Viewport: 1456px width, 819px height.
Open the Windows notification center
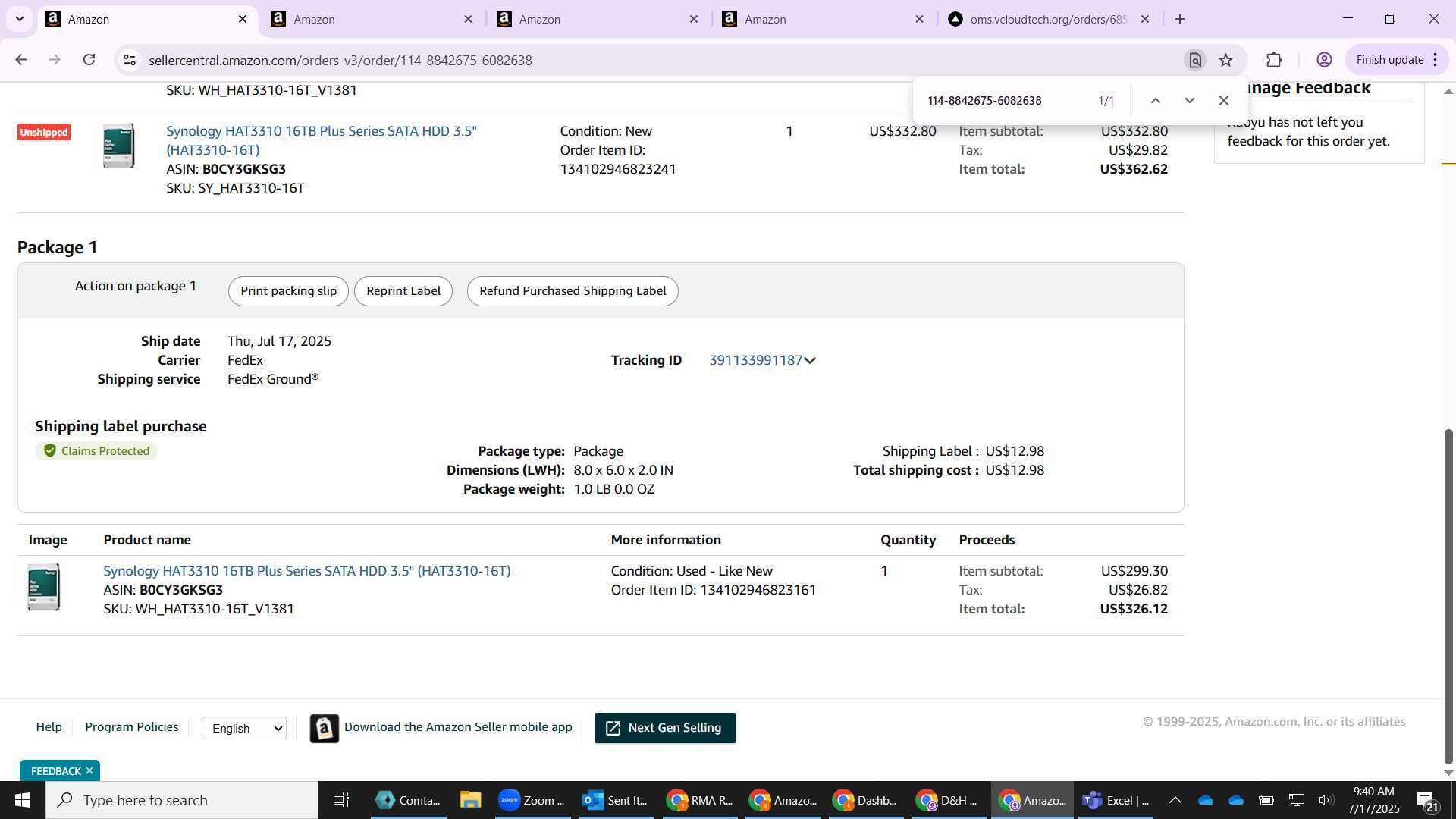click(x=1427, y=801)
